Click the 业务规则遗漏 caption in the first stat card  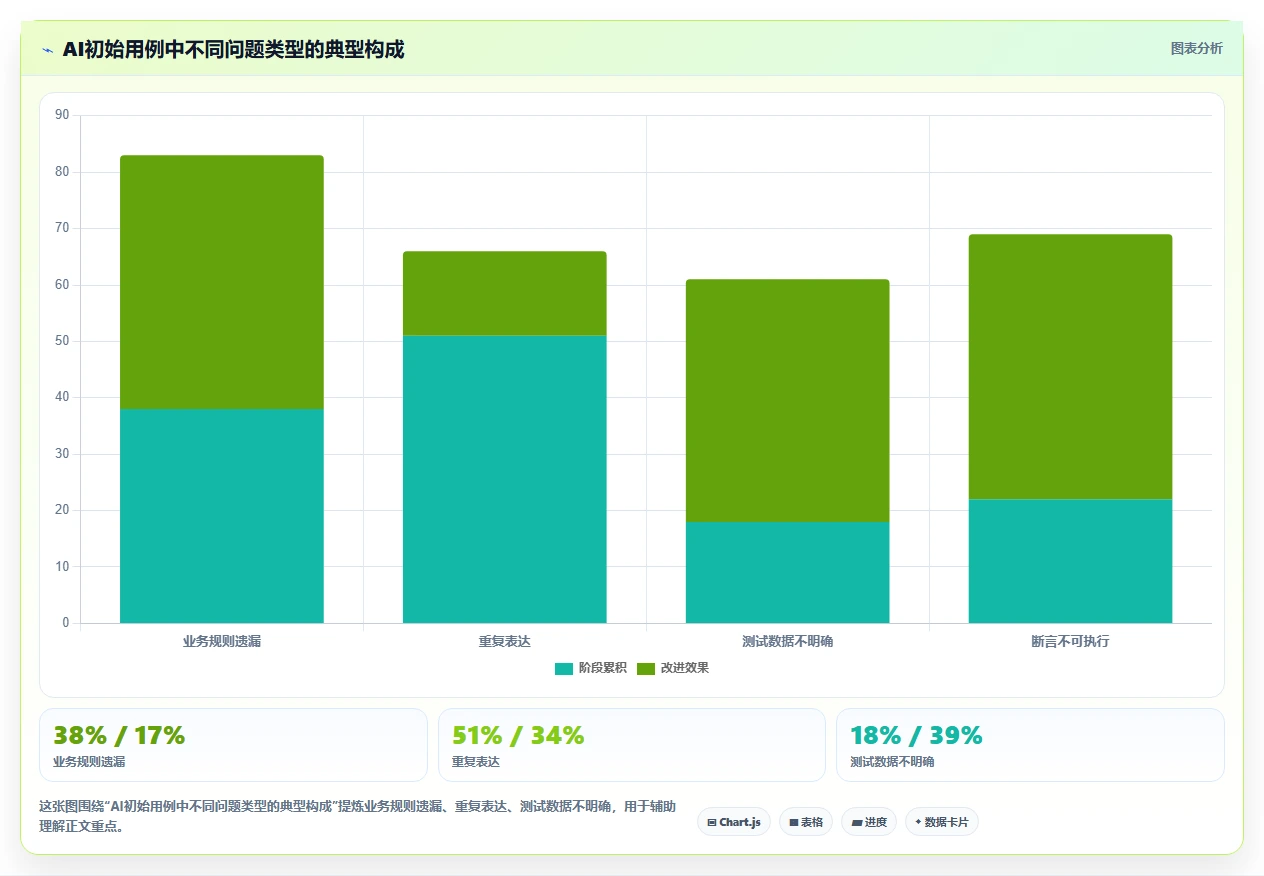coord(89,761)
